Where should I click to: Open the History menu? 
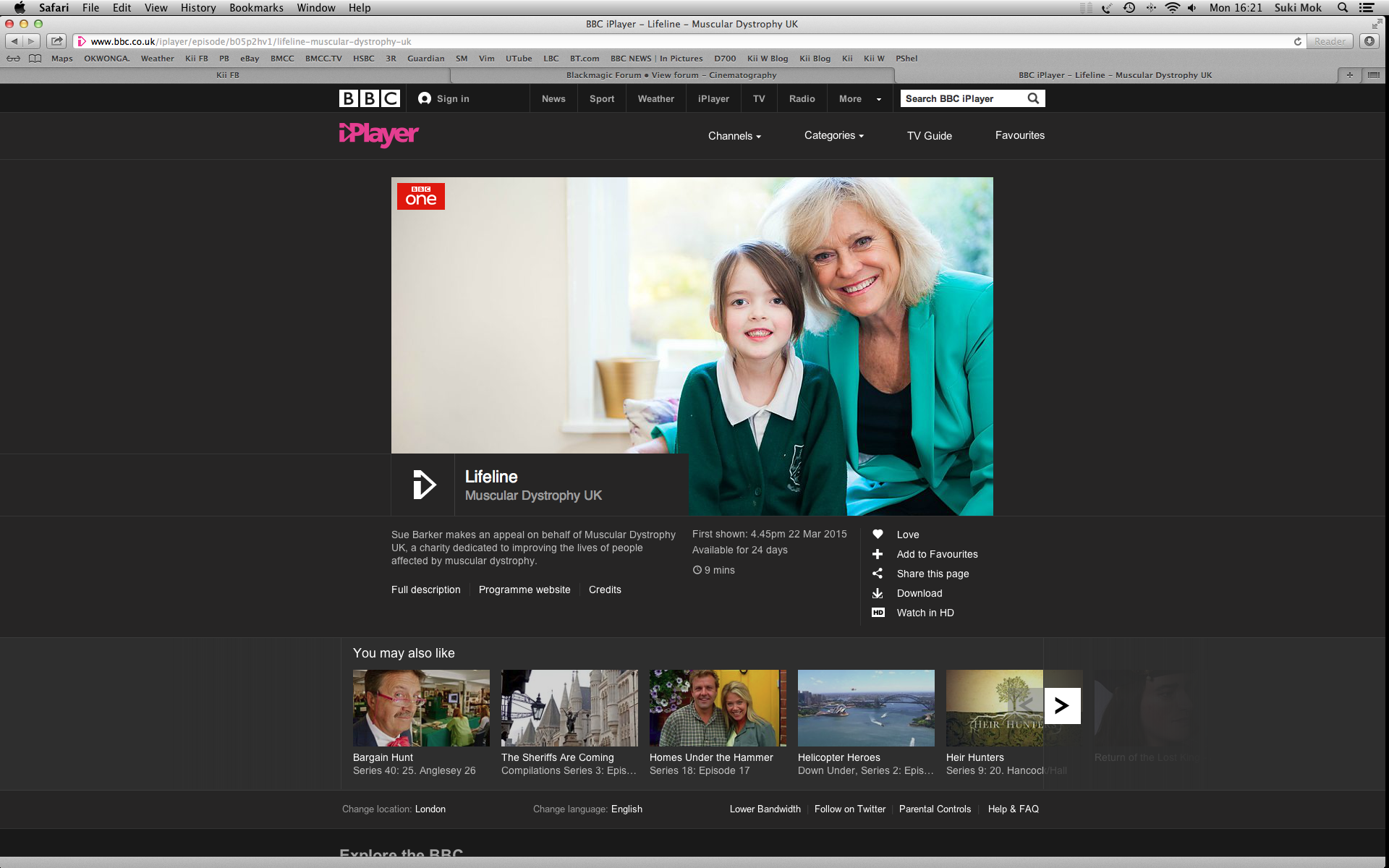pyautogui.click(x=198, y=8)
